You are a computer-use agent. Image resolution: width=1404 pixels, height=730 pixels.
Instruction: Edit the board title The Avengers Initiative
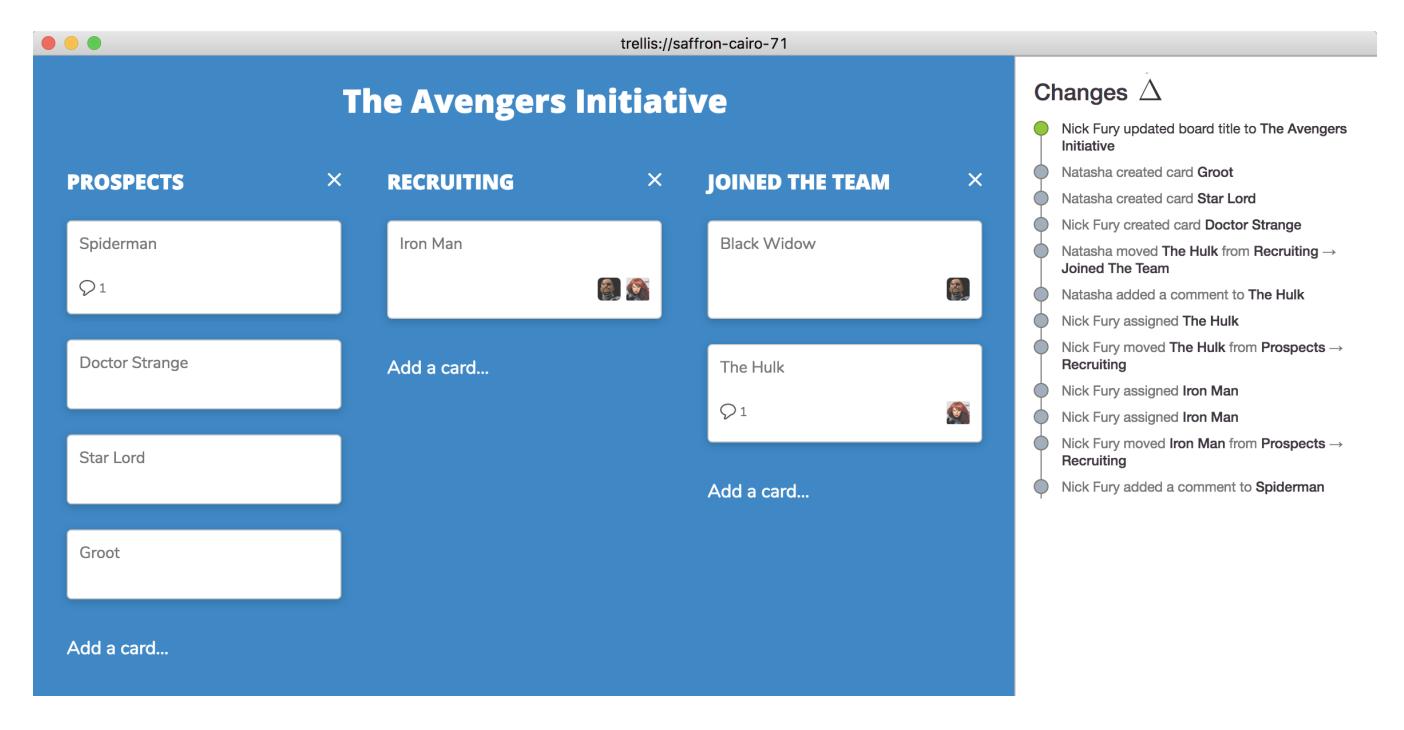pyautogui.click(x=535, y=101)
